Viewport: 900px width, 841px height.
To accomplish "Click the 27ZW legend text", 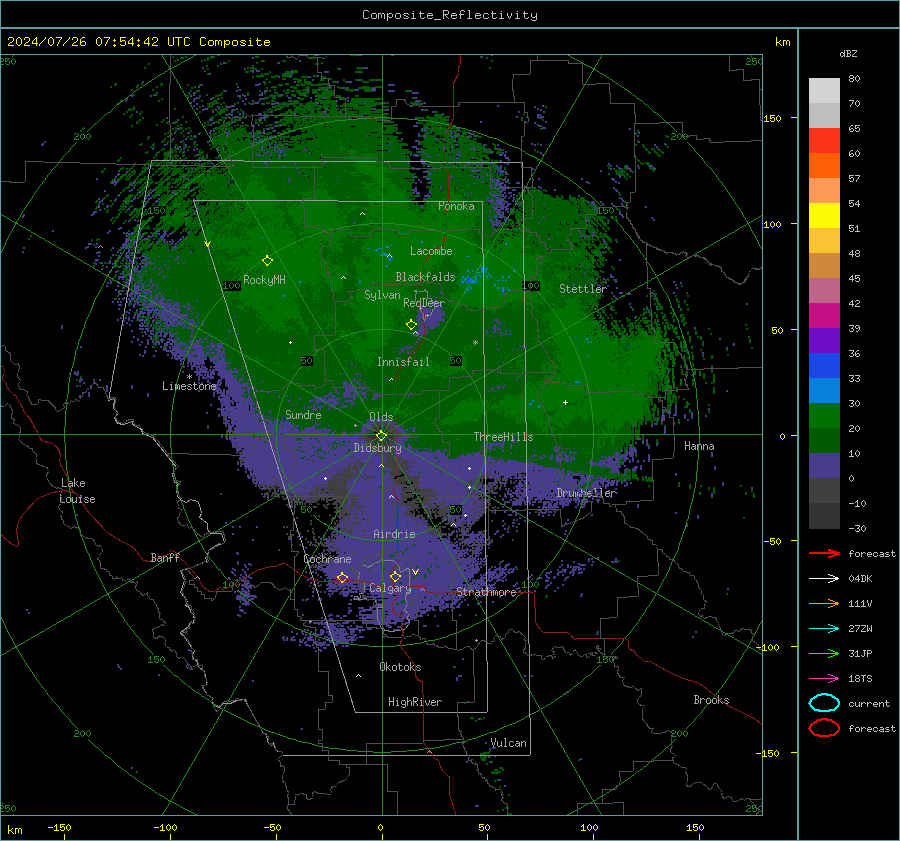I will pyautogui.click(x=860, y=629).
